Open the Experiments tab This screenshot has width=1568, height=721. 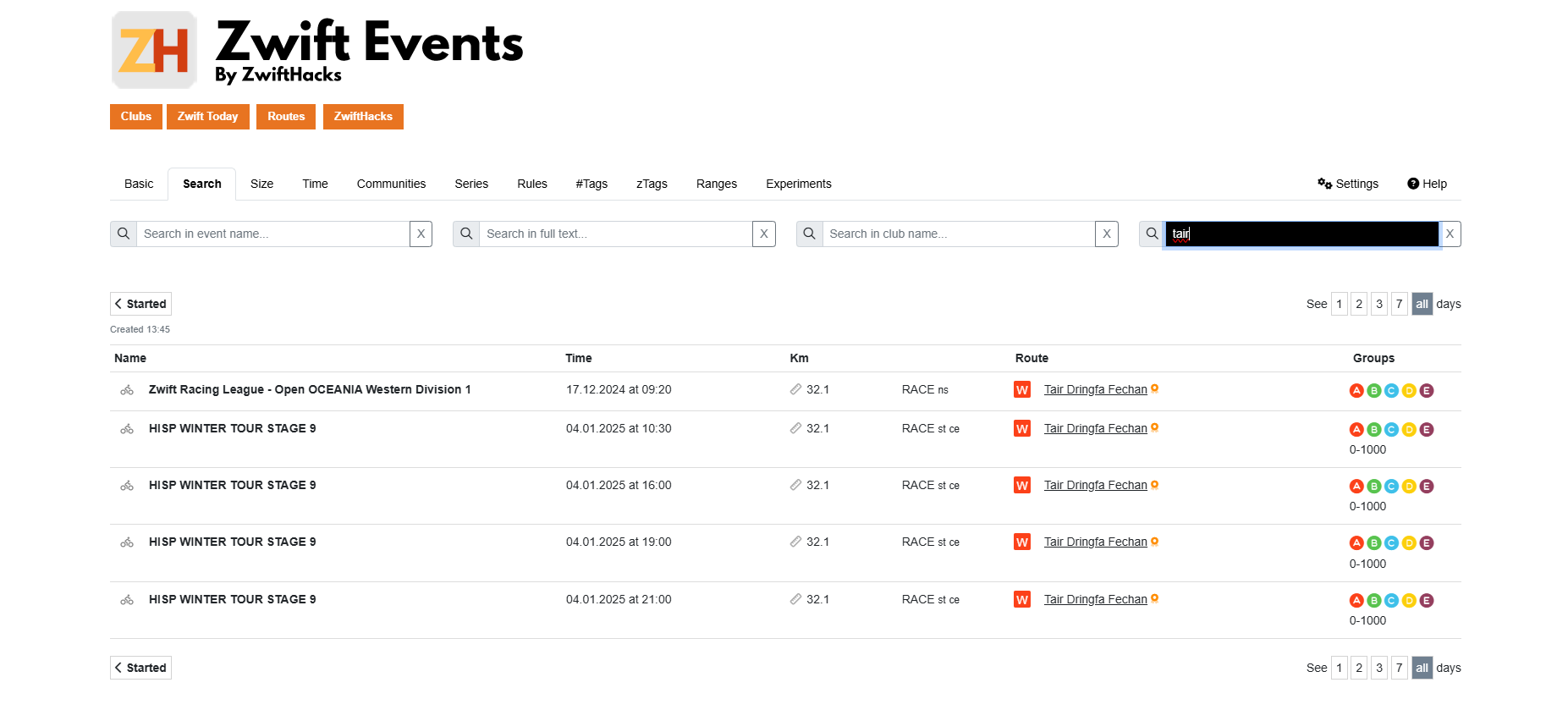click(x=799, y=184)
